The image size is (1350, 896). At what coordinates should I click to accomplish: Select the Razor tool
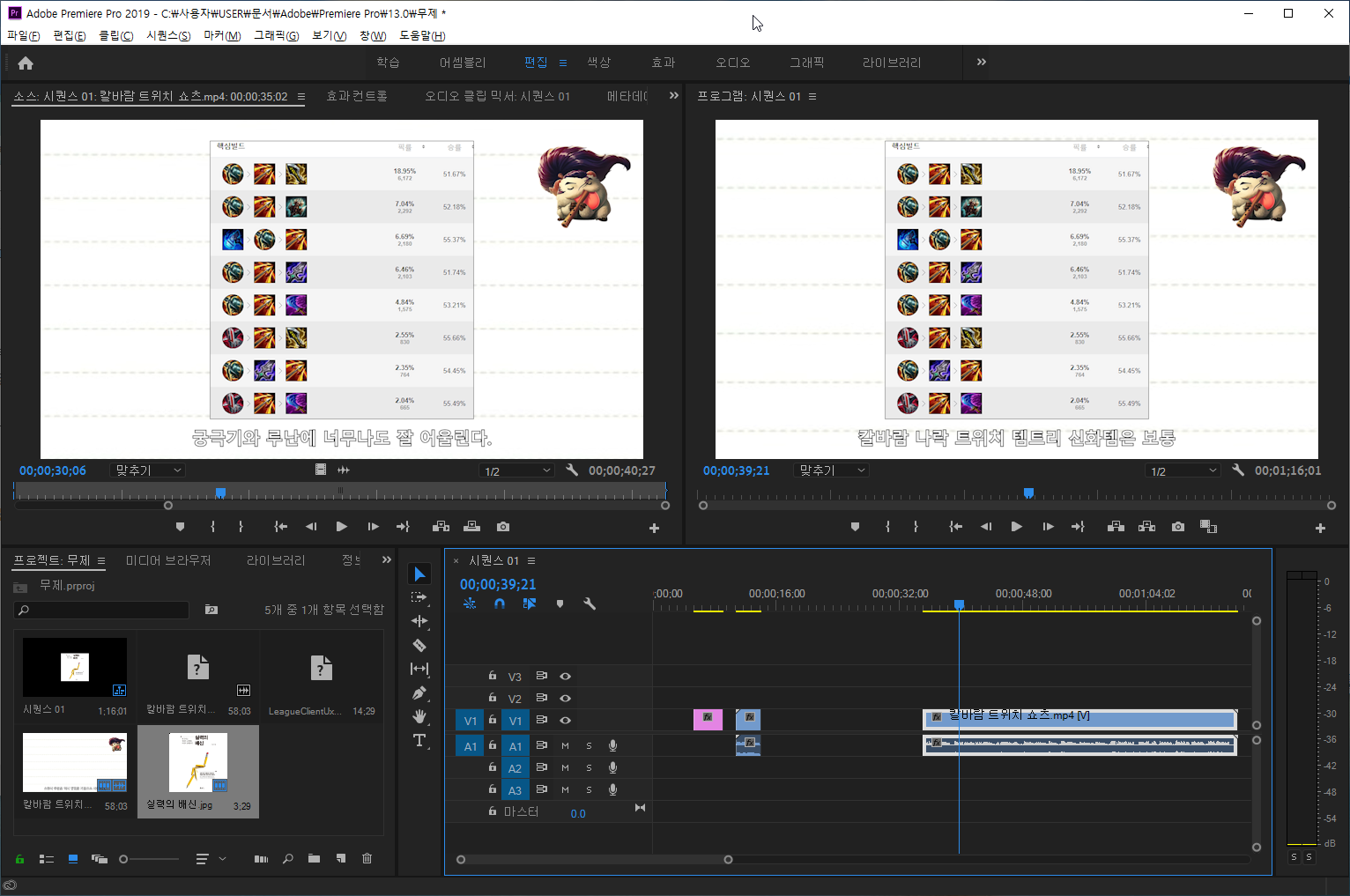(419, 645)
